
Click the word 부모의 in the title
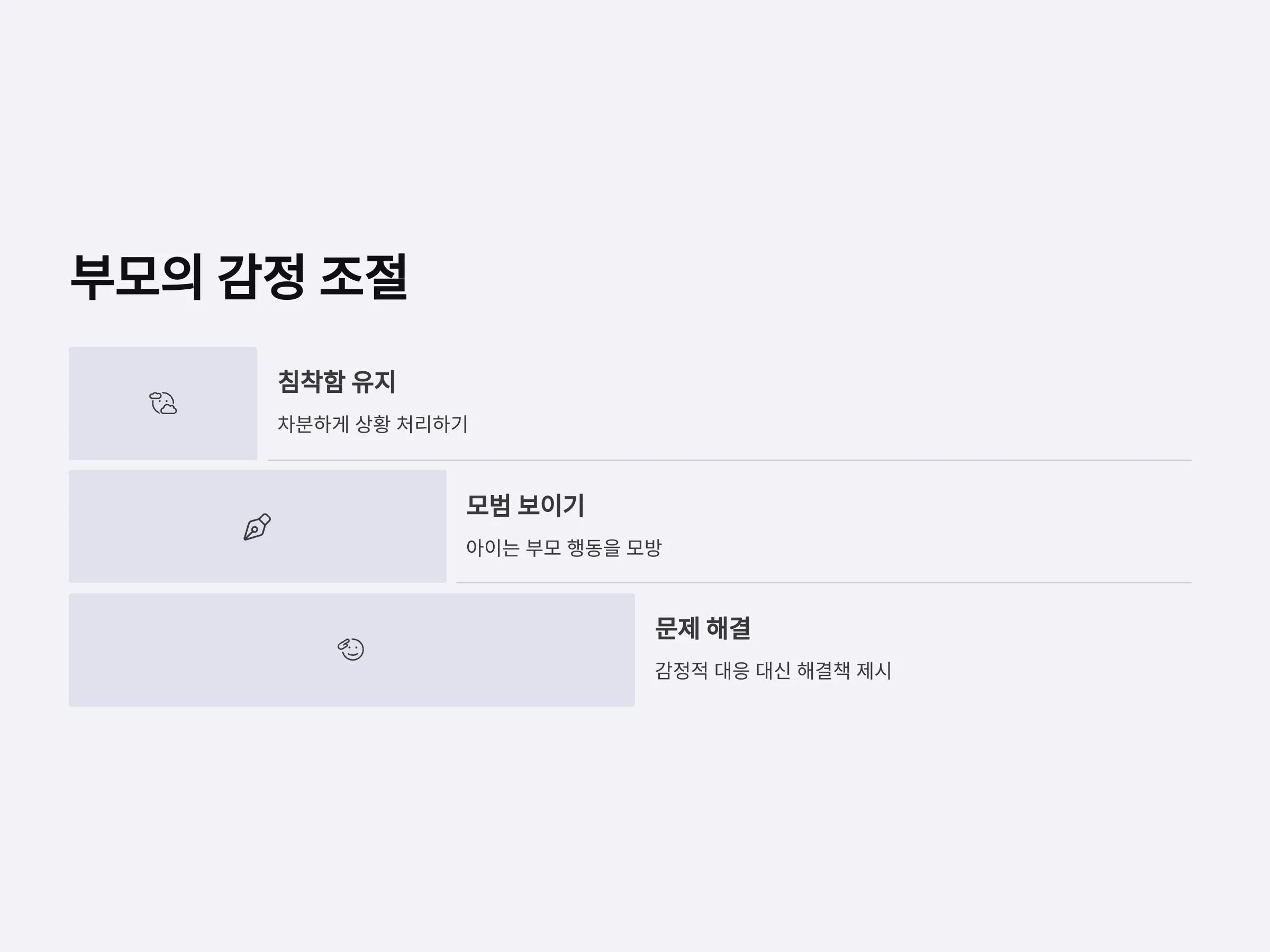point(136,277)
